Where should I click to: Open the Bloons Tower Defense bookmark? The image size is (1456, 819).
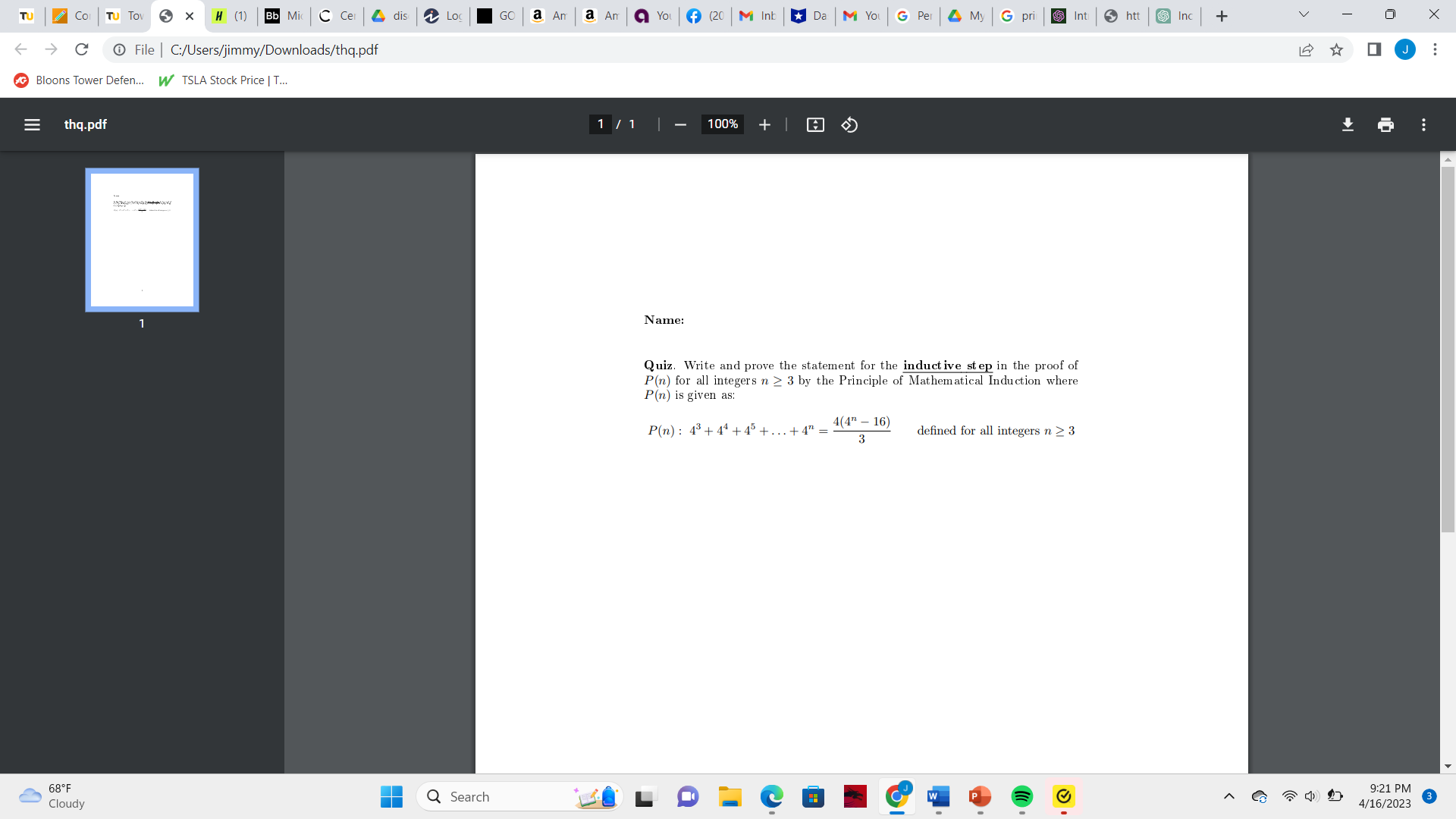pyautogui.click(x=78, y=80)
